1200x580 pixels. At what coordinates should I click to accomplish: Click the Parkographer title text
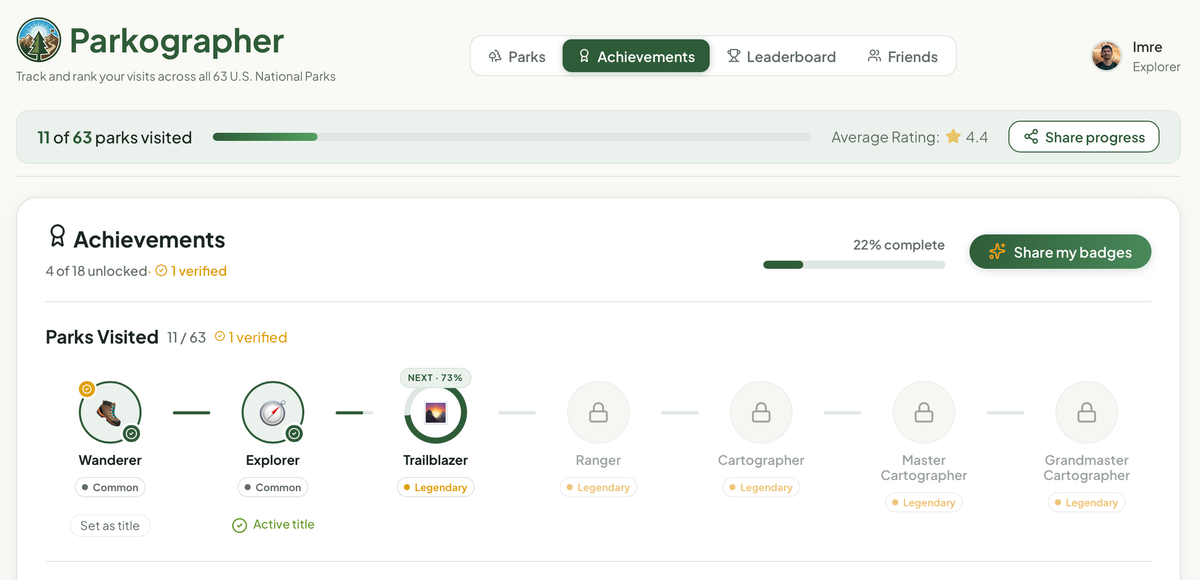click(177, 41)
